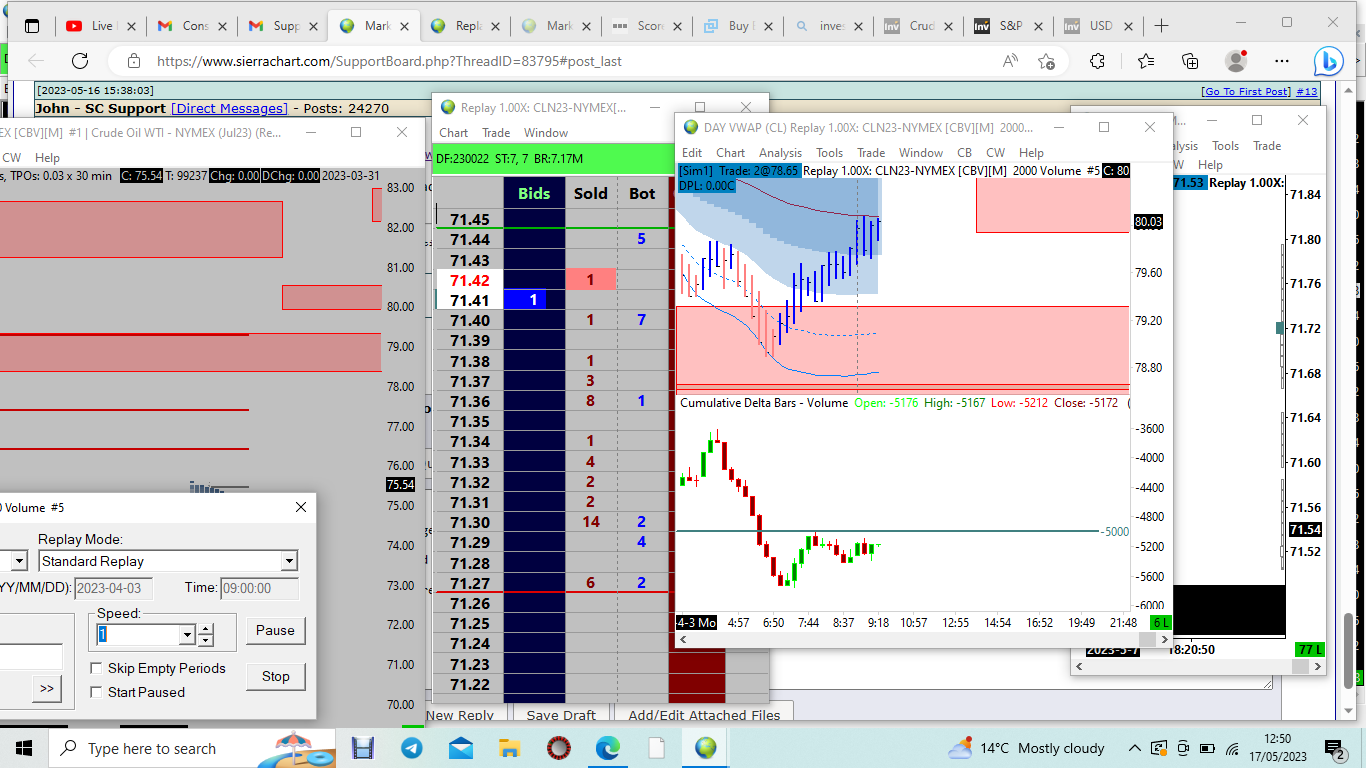Viewport: 1366px width, 768px height.
Task: Open the Chart menu in Replay DOM window
Action: (453, 132)
